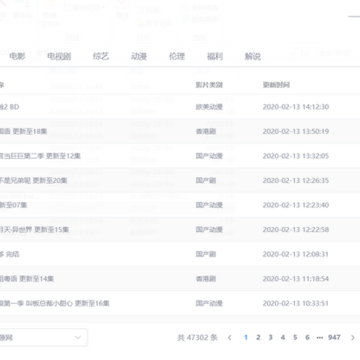Switch to the 电视剧 tab
The width and height of the screenshot is (360, 360).
click(59, 56)
